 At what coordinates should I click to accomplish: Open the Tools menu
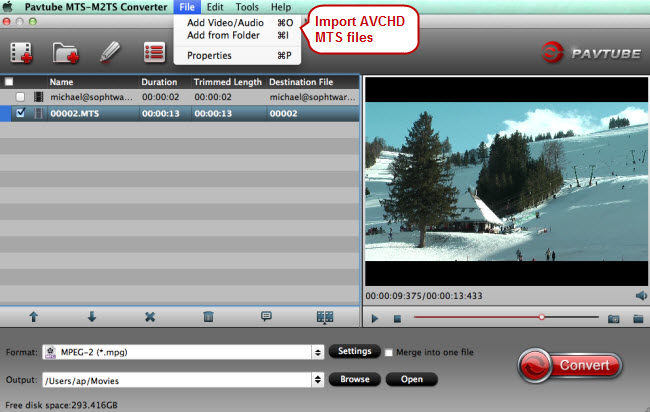[x=247, y=7]
